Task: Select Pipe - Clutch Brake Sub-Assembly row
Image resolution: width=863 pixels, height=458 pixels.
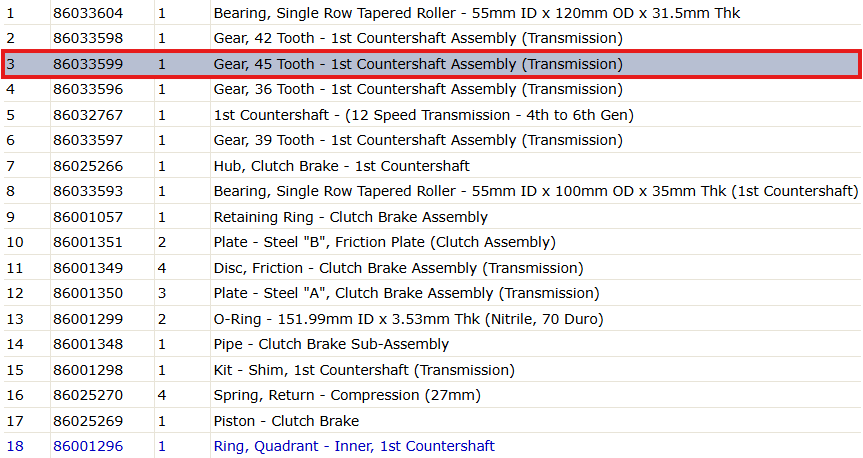Action: click(x=432, y=344)
